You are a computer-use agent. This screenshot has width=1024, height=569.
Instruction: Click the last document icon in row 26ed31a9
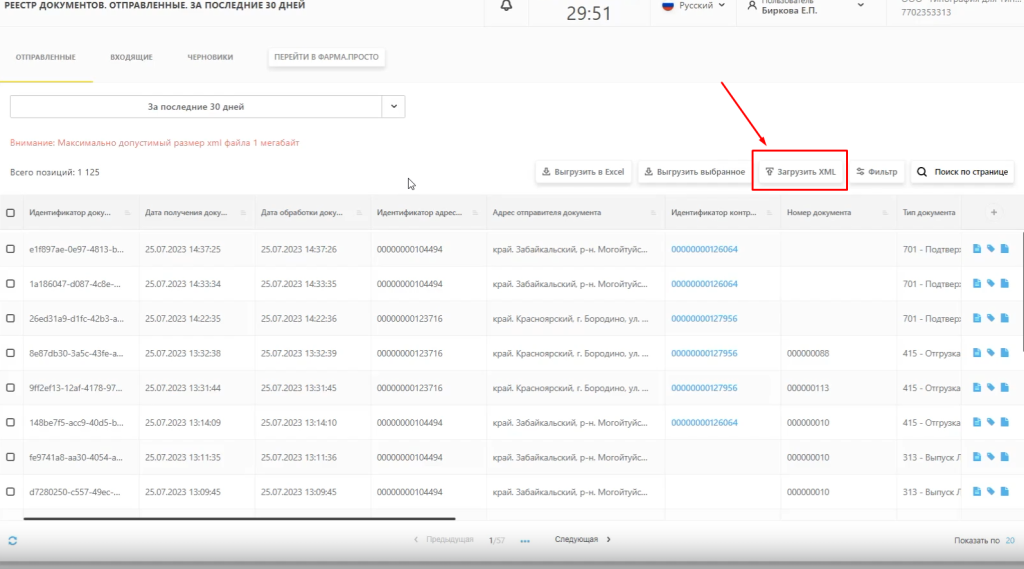click(1005, 318)
